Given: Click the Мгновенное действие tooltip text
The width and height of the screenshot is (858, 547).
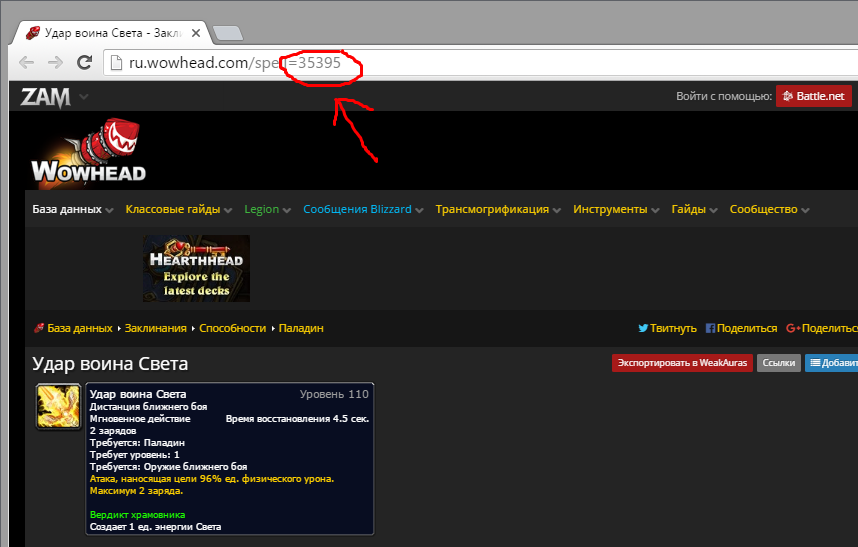Looking at the screenshot, I should point(140,419).
